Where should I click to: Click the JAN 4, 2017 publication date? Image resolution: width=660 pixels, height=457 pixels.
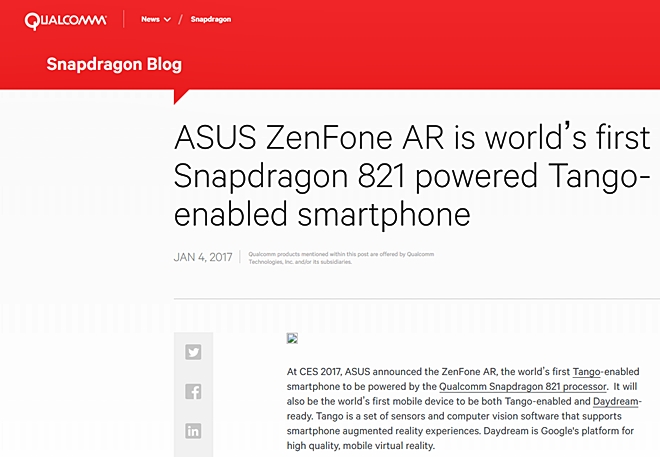(x=203, y=257)
